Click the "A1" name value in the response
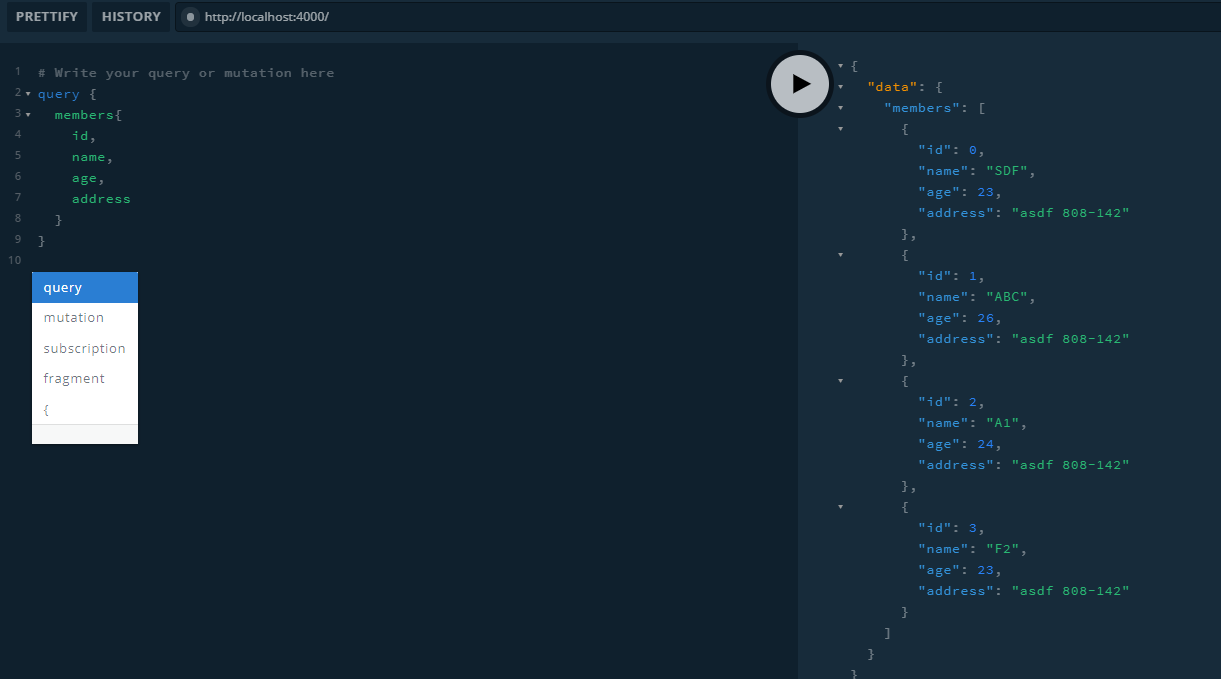This screenshot has width=1221, height=679. [1002, 423]
